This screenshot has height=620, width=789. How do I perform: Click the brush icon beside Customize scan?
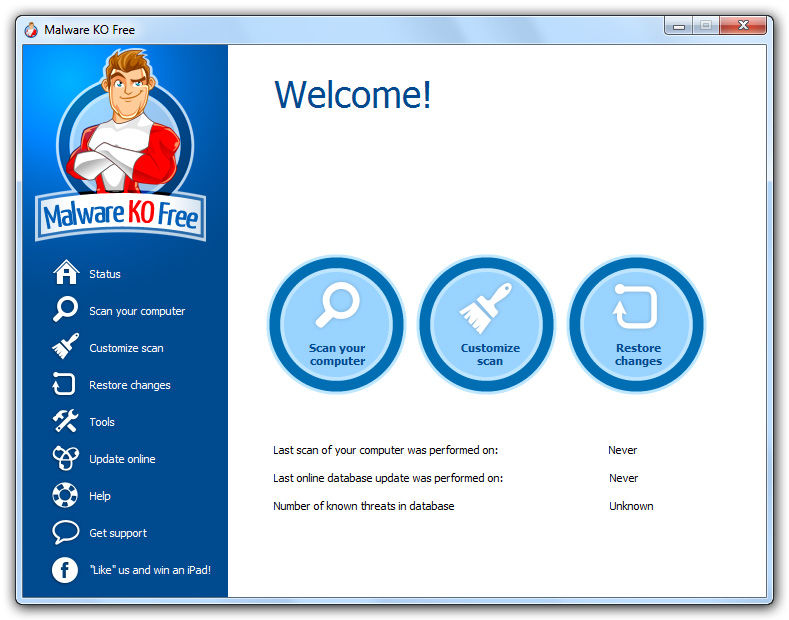pos(65,346)
